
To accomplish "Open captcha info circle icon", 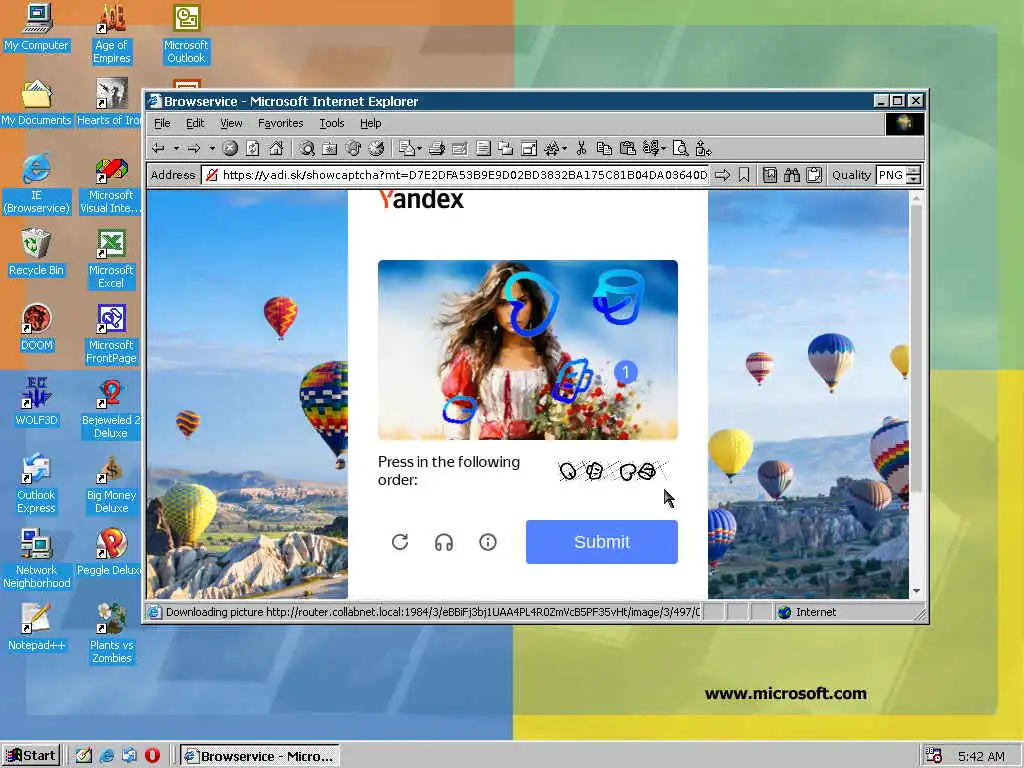I will coord(488,542).
